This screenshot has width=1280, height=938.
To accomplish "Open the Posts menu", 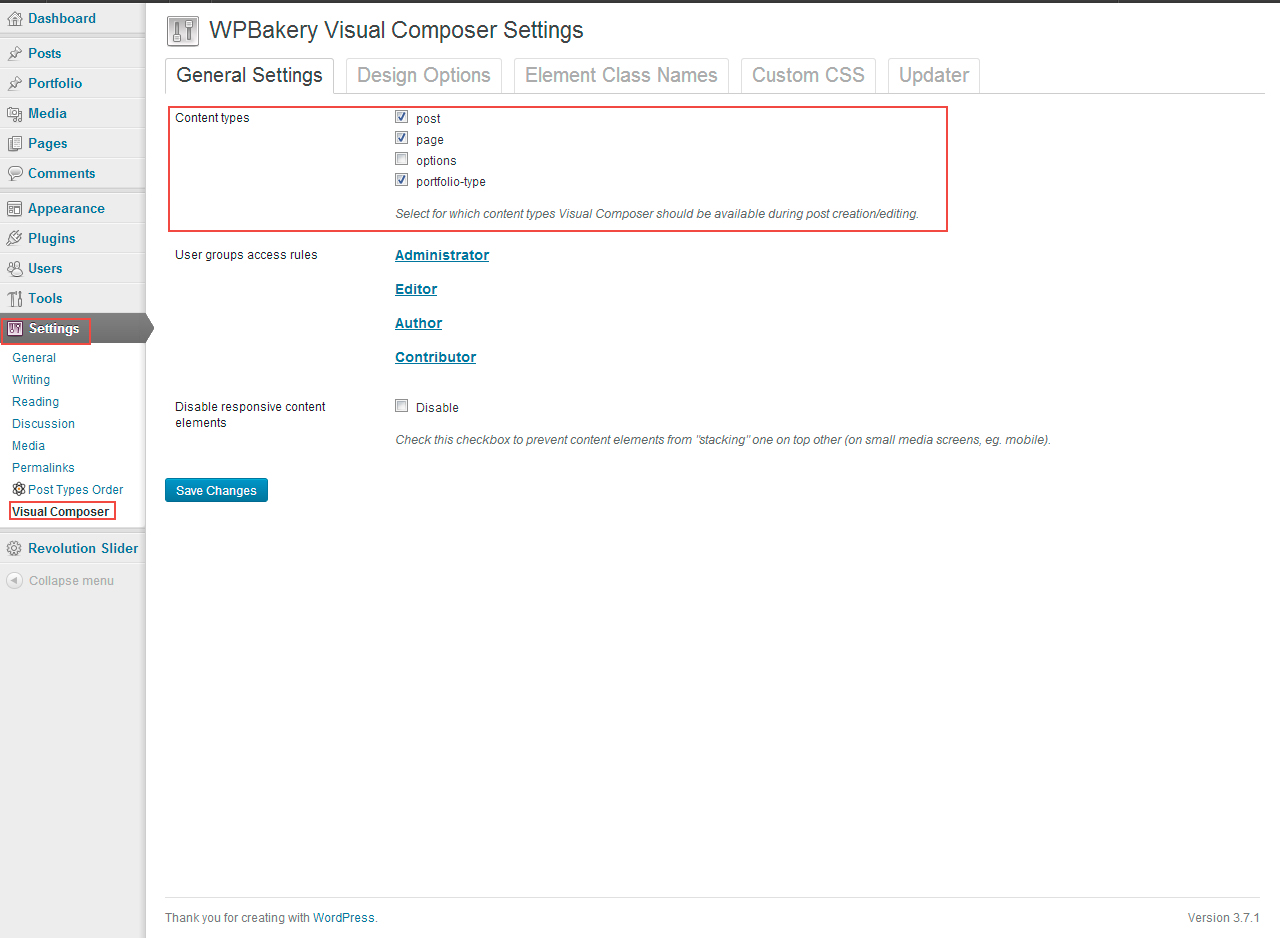I will pyautogui.click(x=45, y=53).
